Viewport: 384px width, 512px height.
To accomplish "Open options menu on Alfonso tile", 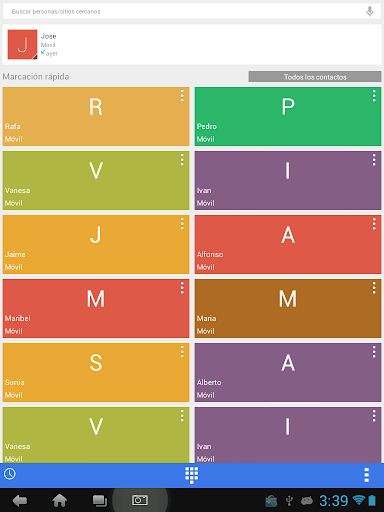I will click(x=374, y=224).
